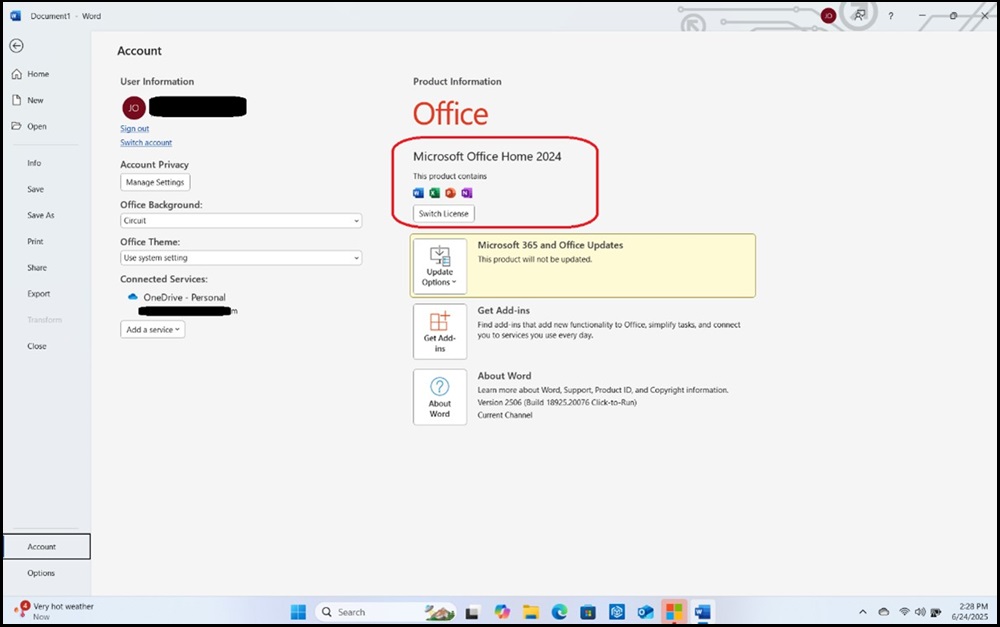The width and height of the screenshot is (1000, 627).
Task: Select Export from the sidebar menu
Action: point(39,293)
